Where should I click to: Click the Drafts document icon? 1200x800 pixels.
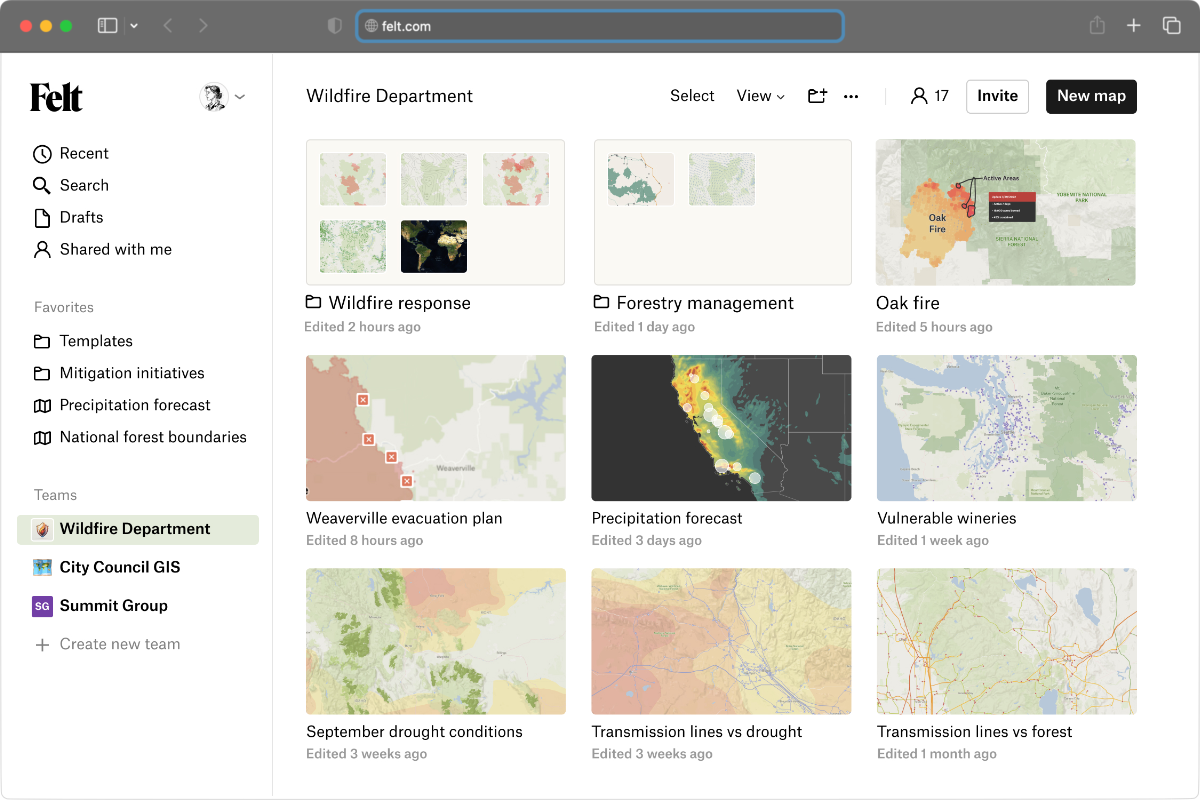click(42, 218)
